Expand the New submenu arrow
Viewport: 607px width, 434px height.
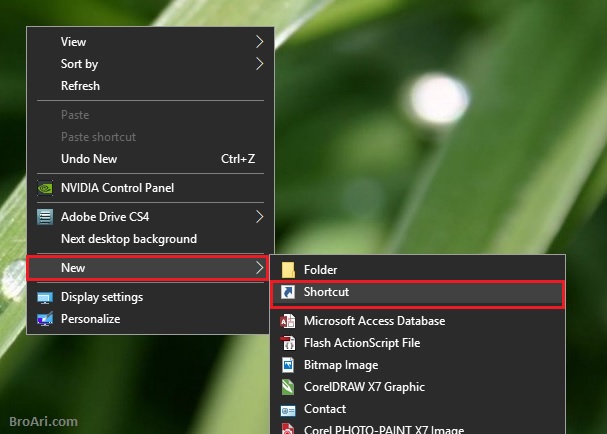click(259, 268)
